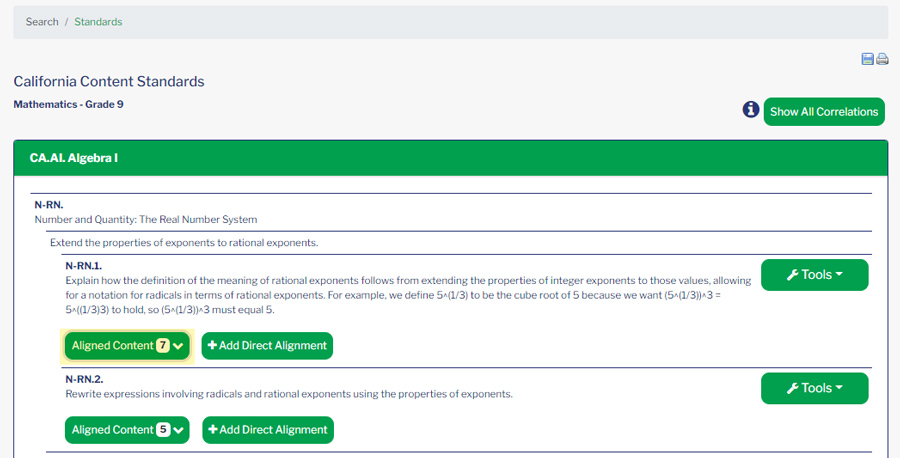Click the plus icon for N-RN.2 direct alignment
Viewport: 900px width, 458px height.
click(x=213, y=430)
